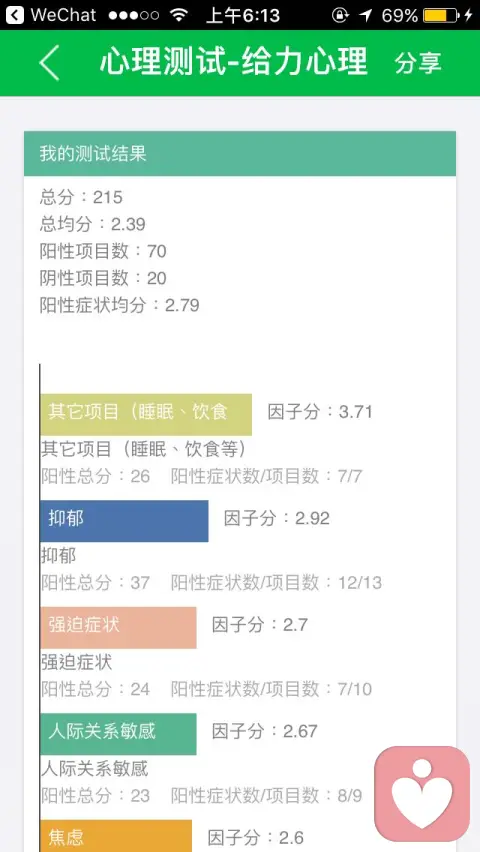Open the pink heart floating icon
This screenshot has height=852, width=480.
pos(422,794)
